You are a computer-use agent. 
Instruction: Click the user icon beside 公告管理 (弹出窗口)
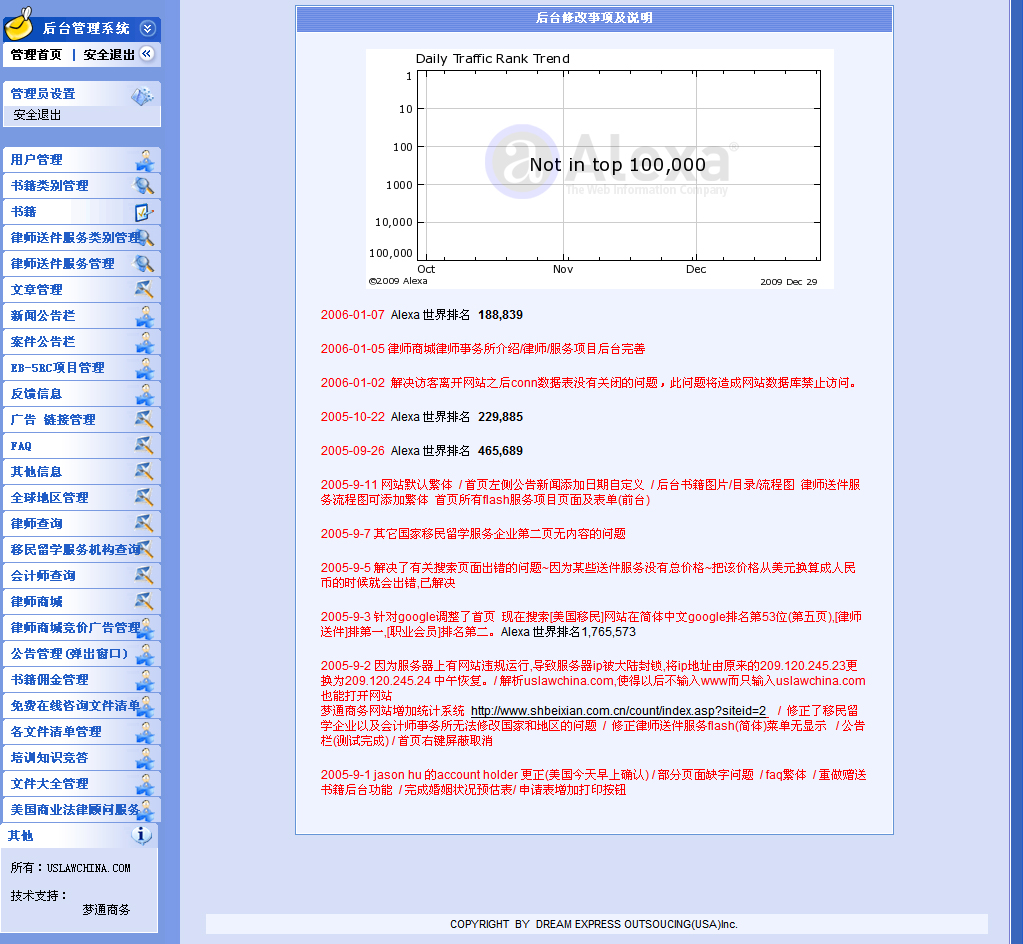pyautogui.click(x=145, y=654)
